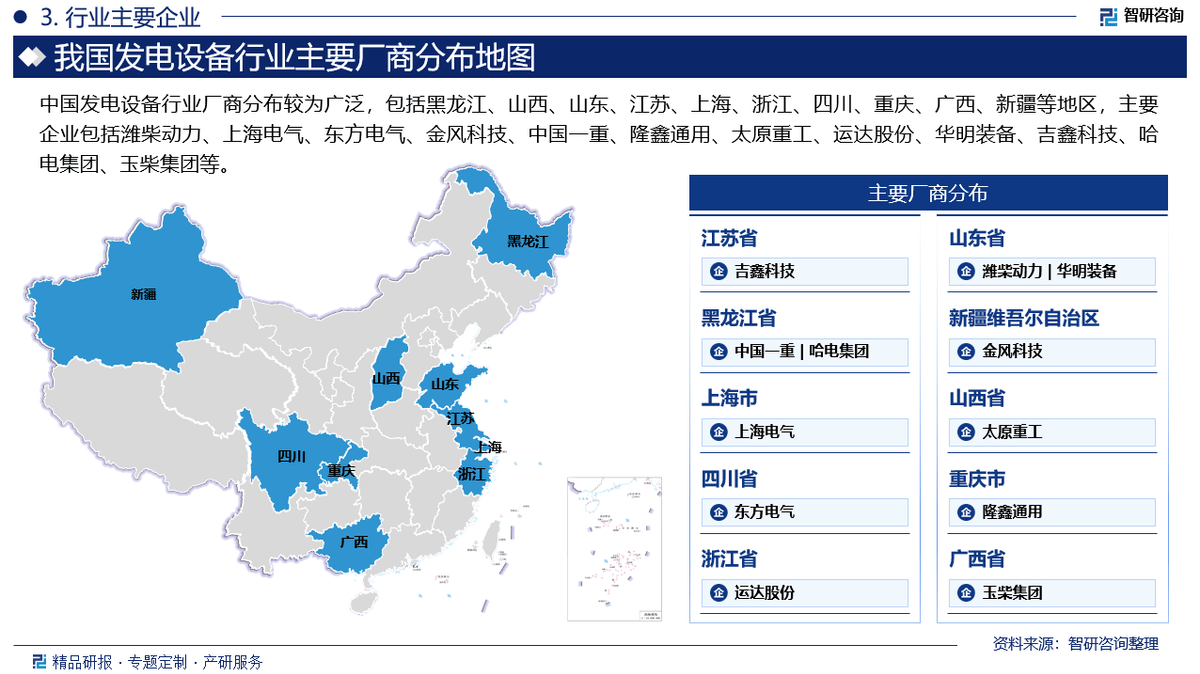Click the 山西省 heading
This screenshot has width=1200, height=674.
click(977, 399)
